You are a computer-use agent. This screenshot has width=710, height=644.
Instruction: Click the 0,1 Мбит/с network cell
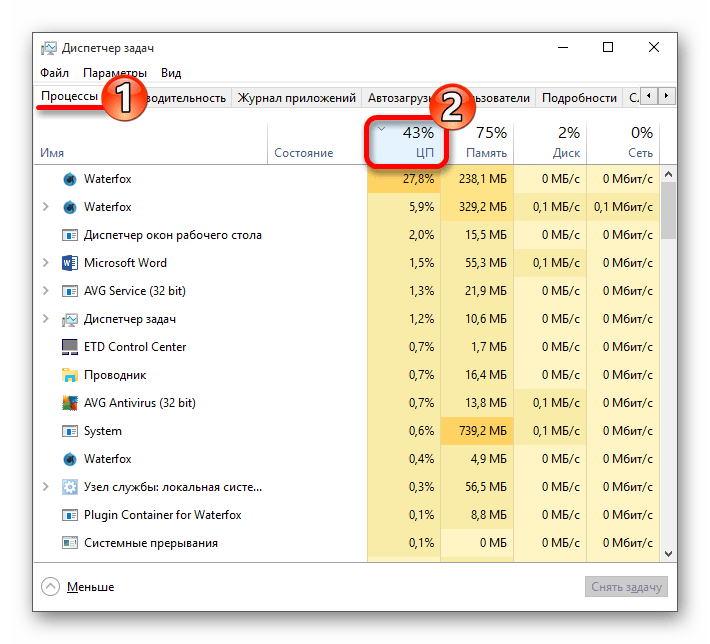click(x=623, y=207)
